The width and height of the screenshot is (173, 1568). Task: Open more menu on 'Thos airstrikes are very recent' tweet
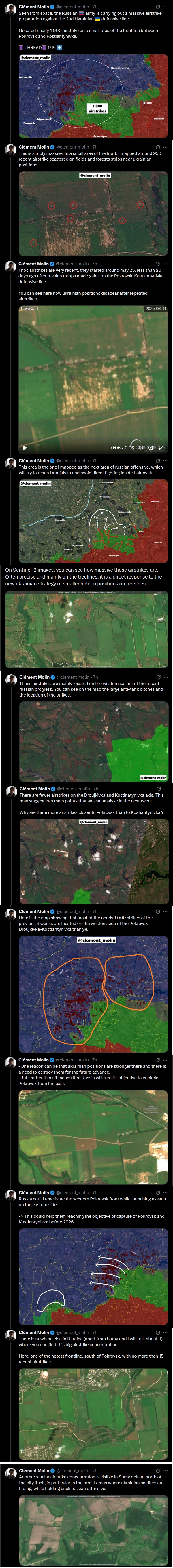tap(165, 264)
